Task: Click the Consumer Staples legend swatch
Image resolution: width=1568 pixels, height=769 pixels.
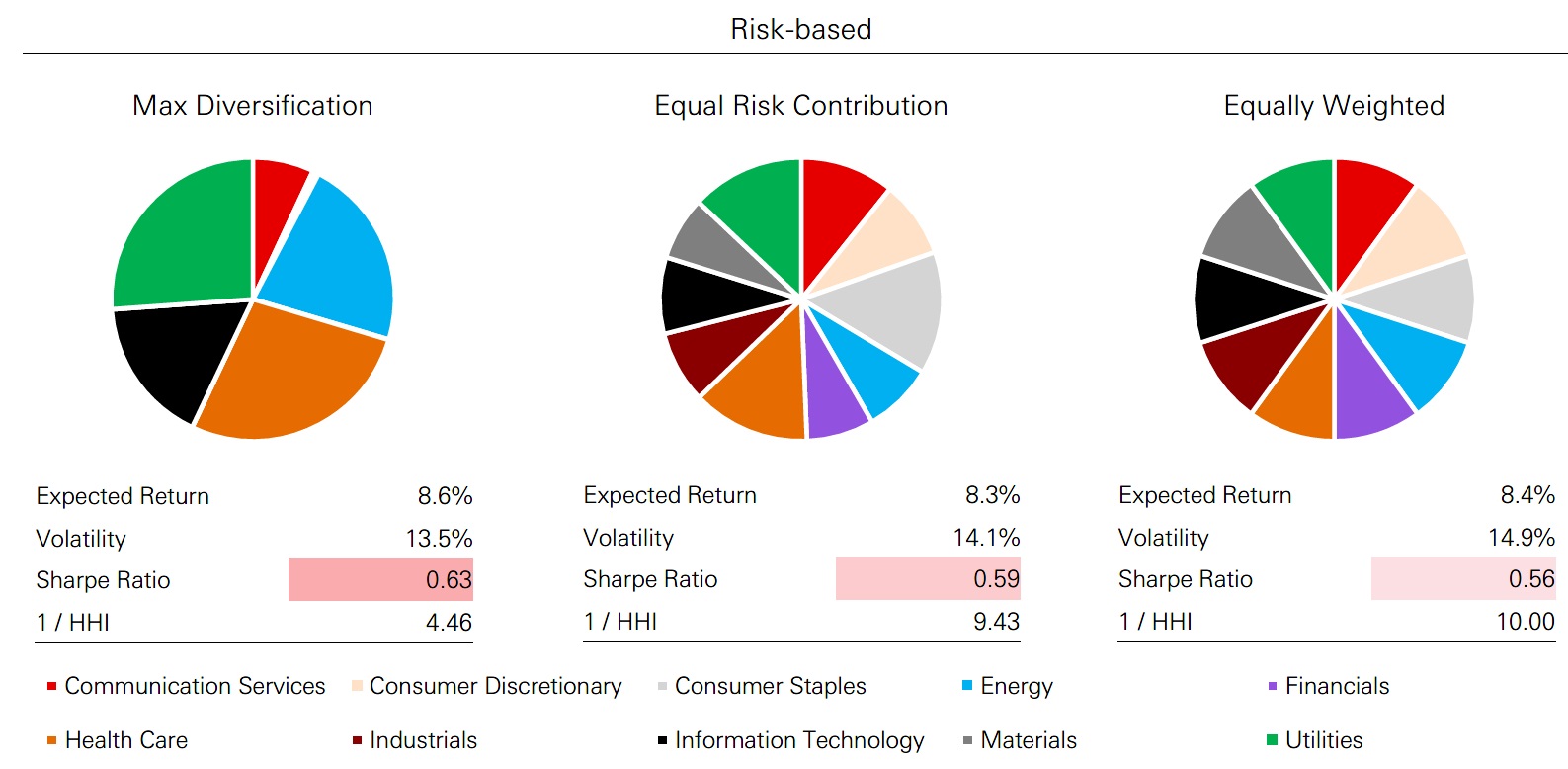Action: click(x=662, y=686)
